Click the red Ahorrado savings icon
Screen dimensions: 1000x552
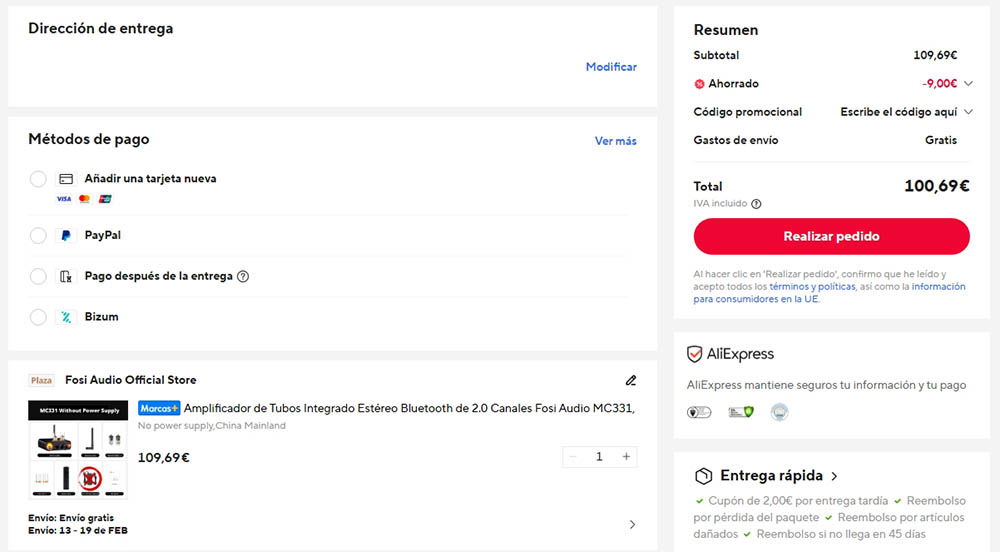point(699,84)
